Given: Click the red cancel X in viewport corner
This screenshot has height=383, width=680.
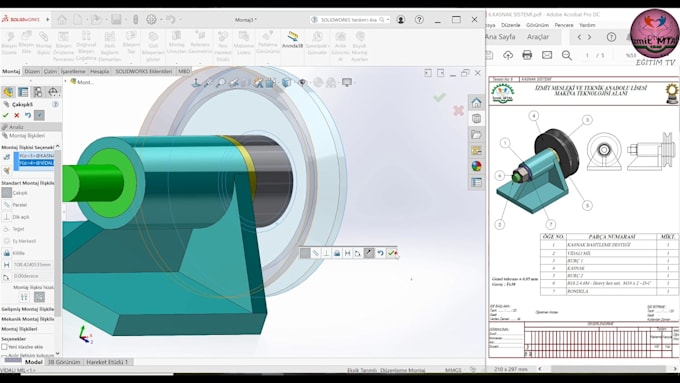Looking at the screenshot, I should point(458,111).
